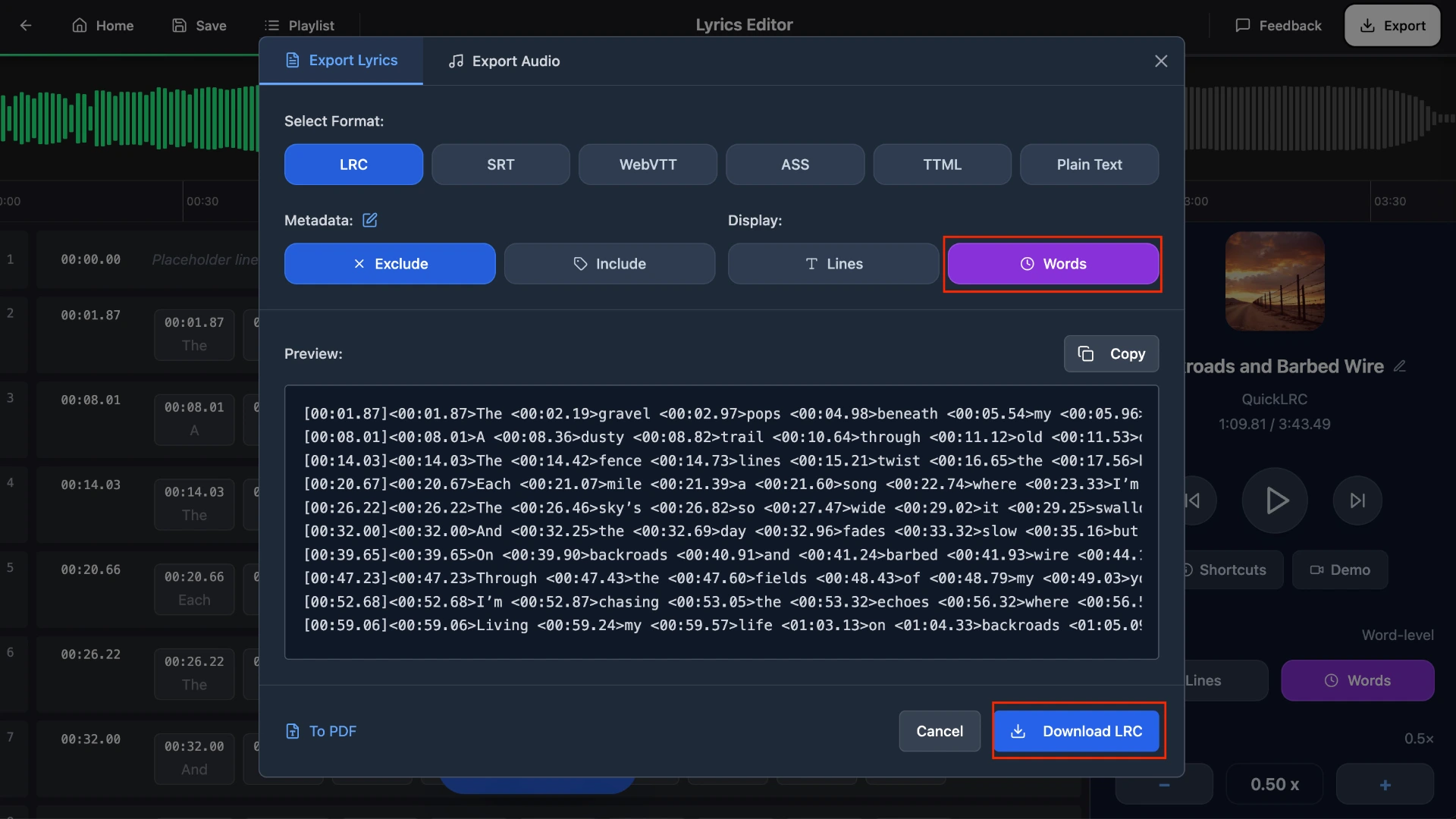Edit metadata via the pencil icon
The width and height of the screenshot is (1456, 819).
[x=370, y=220]
